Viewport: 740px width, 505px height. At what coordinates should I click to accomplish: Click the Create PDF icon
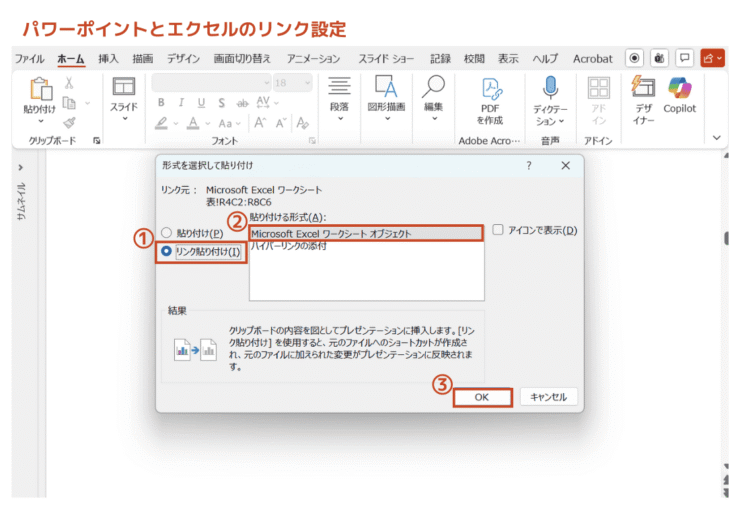(491, 89)
